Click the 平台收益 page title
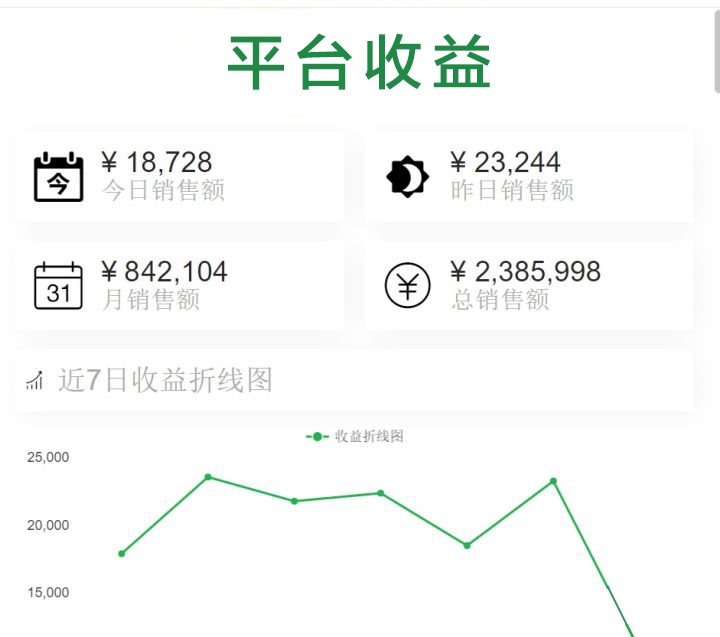720x637 pixels. (360, 62)
